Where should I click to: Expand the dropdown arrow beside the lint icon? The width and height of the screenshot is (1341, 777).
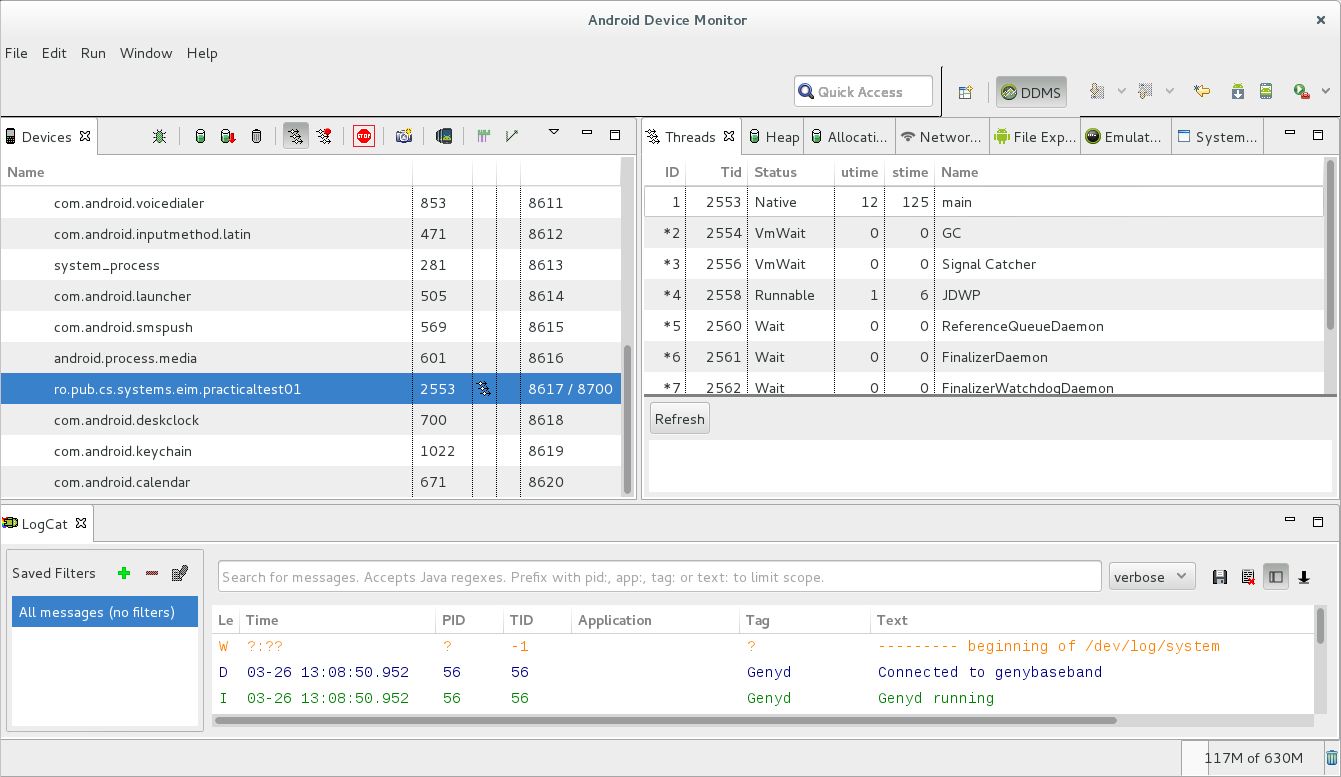[x=1326, y=91]
